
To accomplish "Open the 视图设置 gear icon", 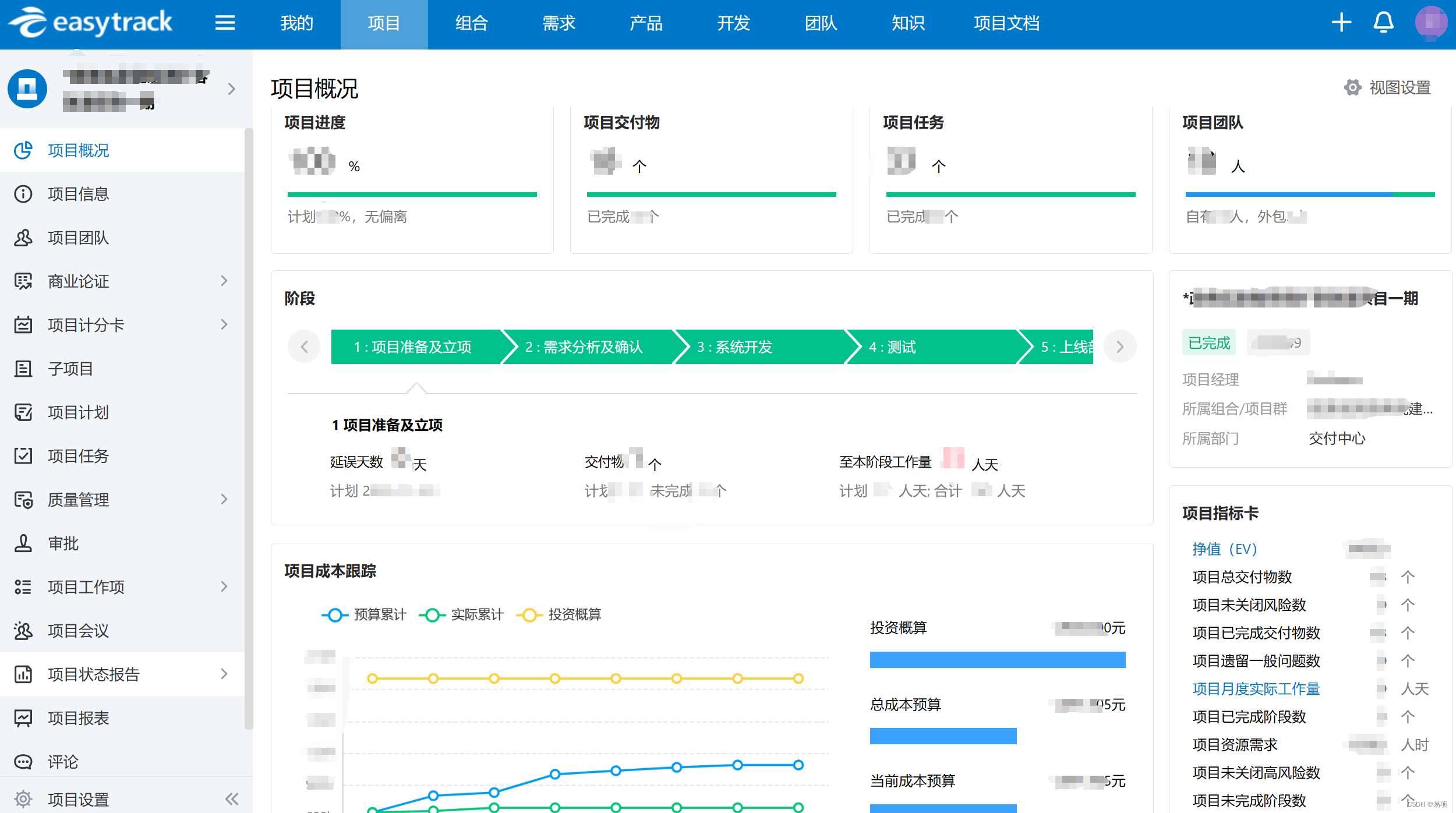I will 1352,88.
